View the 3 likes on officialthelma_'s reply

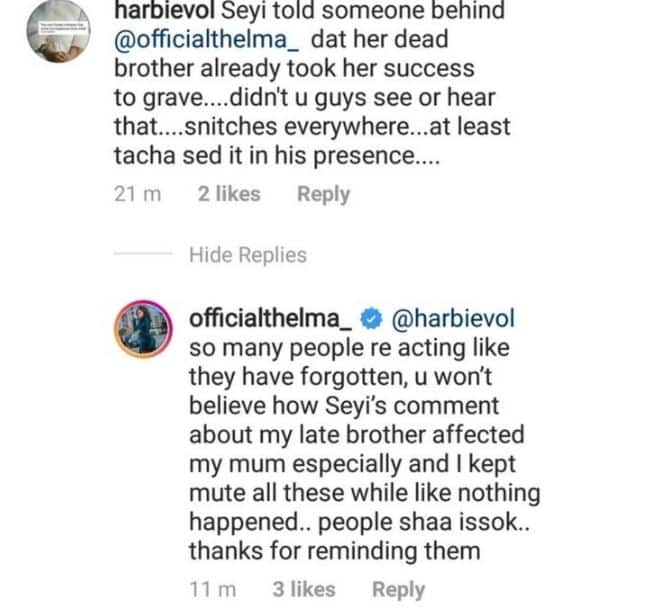[x=304, y=590]
